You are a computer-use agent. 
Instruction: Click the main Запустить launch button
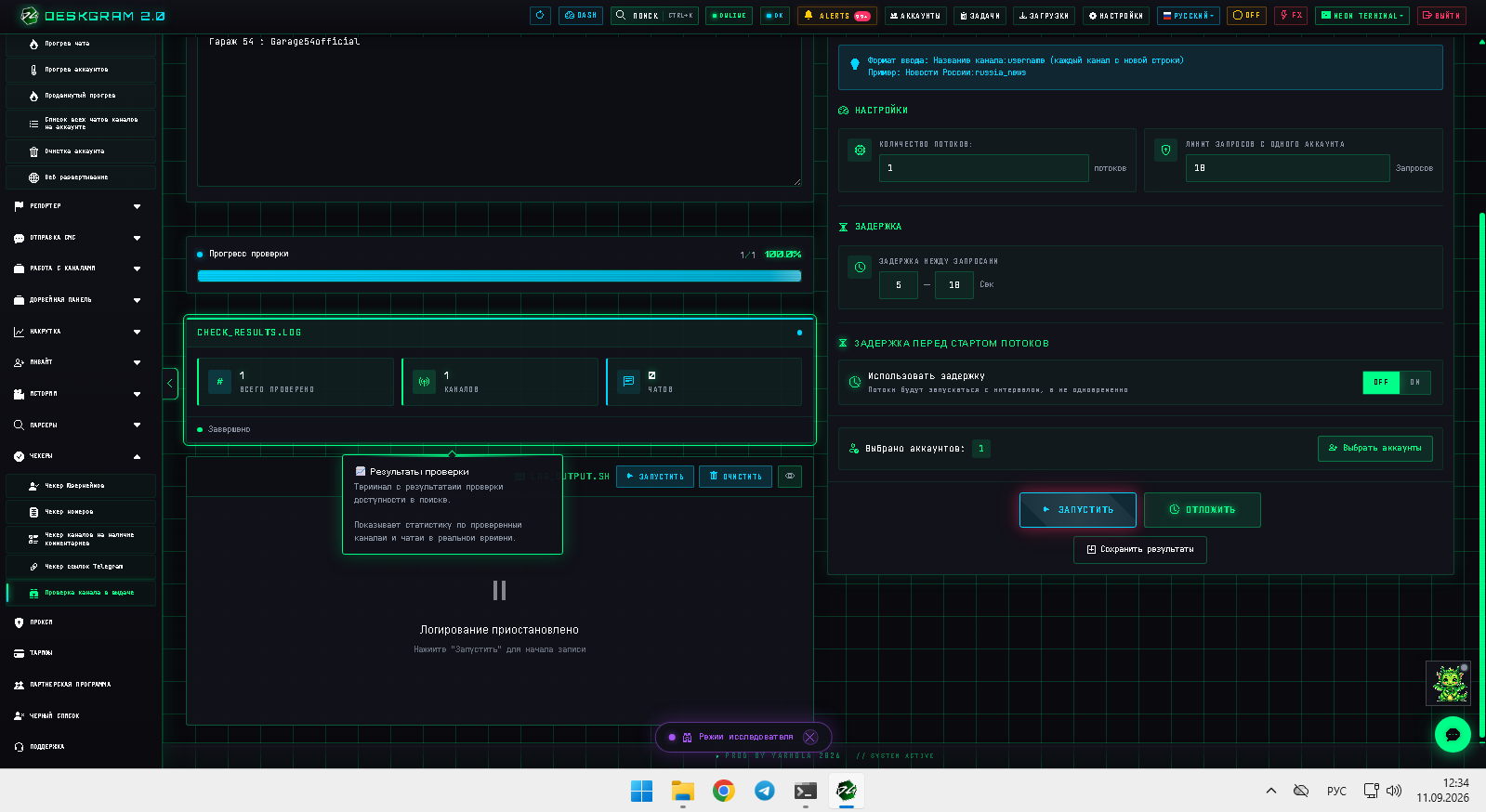point(1078,510)
